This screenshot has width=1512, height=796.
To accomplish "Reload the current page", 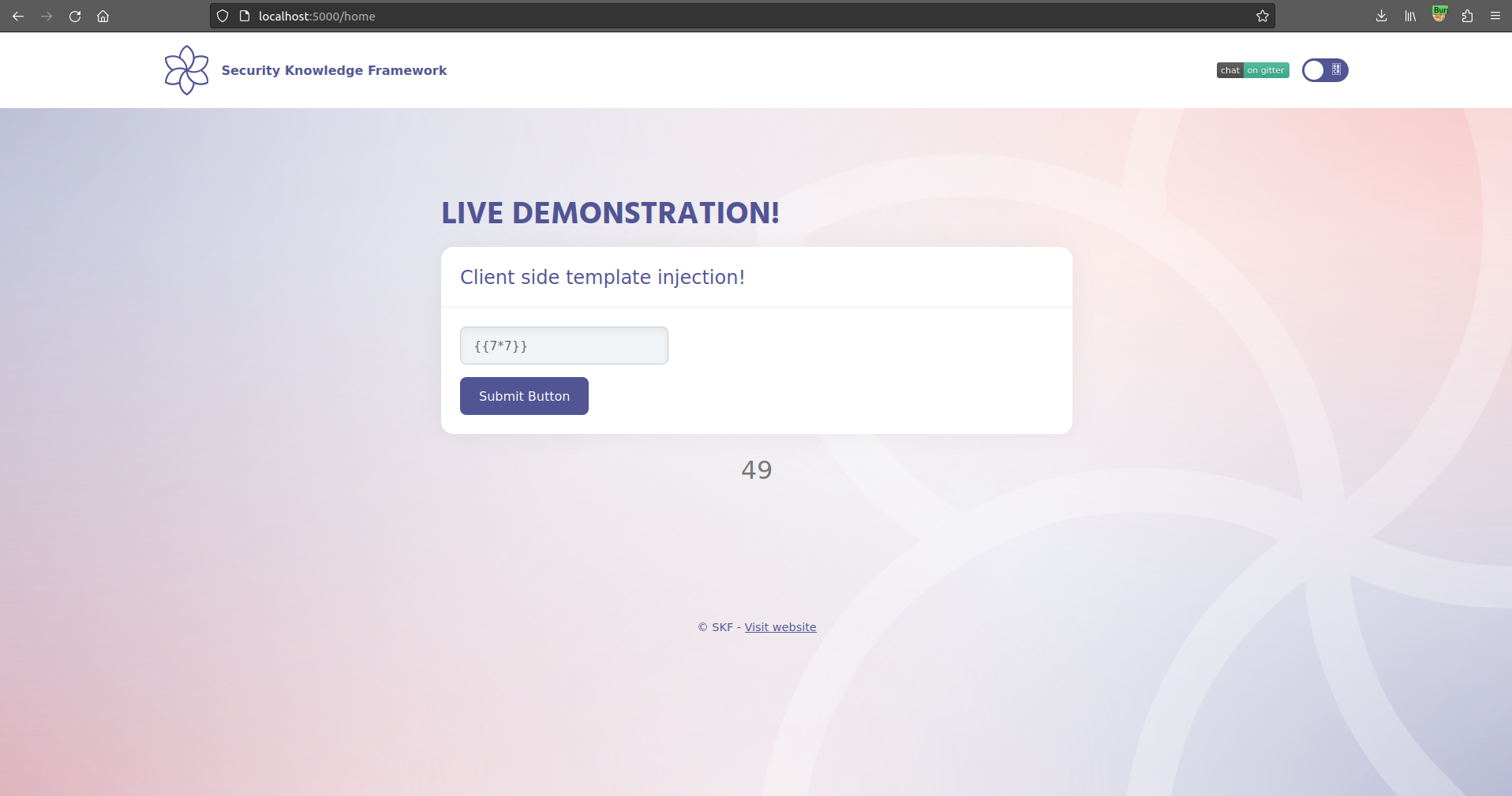I will point(75,16).
